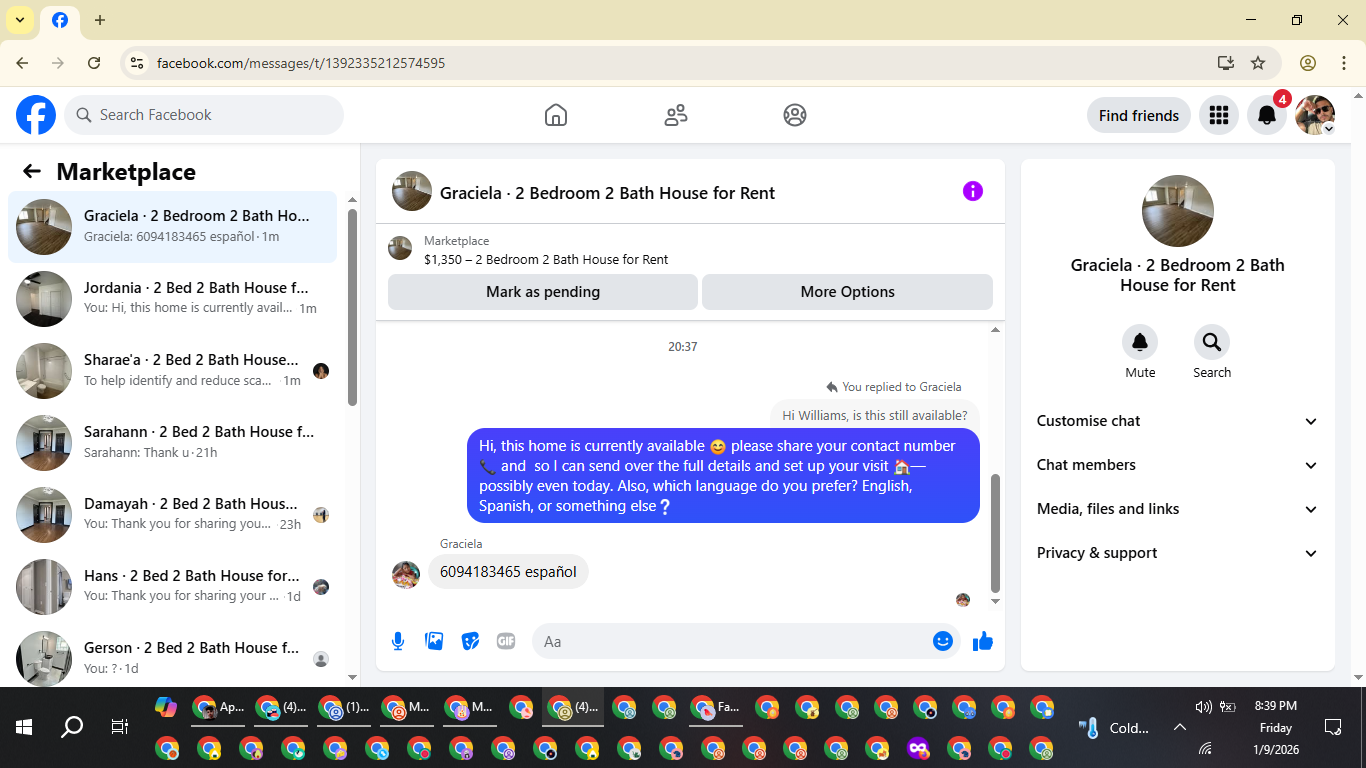Viewport: 1366px width, 768px height.
Task: Send a voice clip with the microphone icon
Action: tap(398, 641)
